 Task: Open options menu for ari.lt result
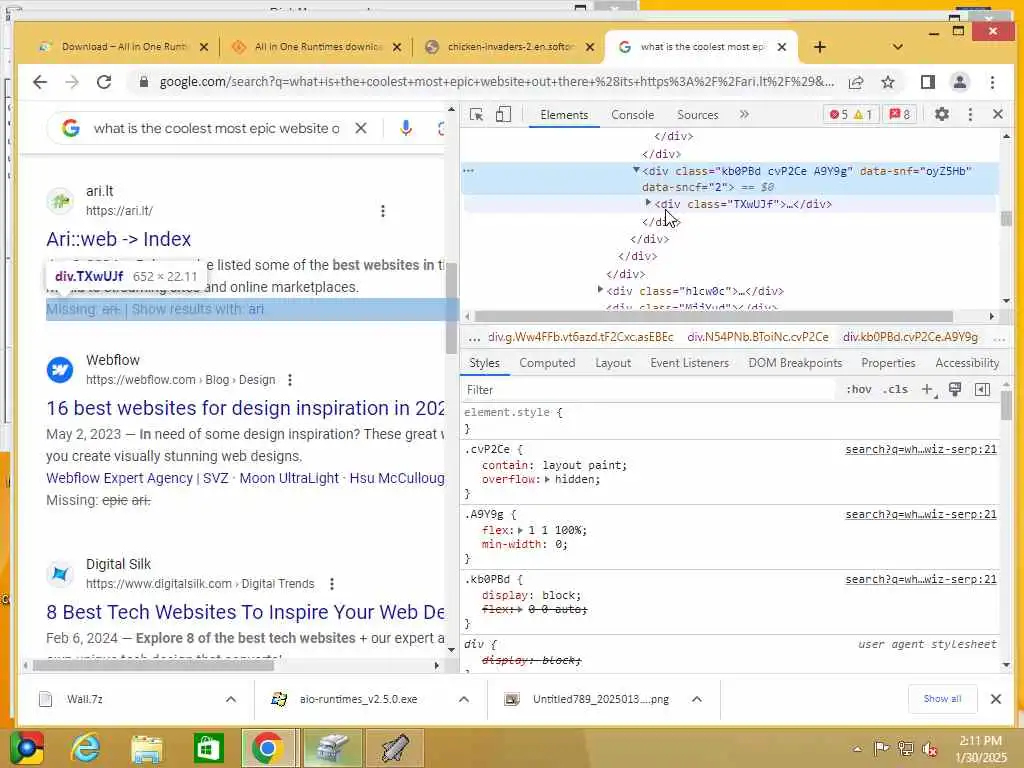pyautogui.click(x=383, y=211)
